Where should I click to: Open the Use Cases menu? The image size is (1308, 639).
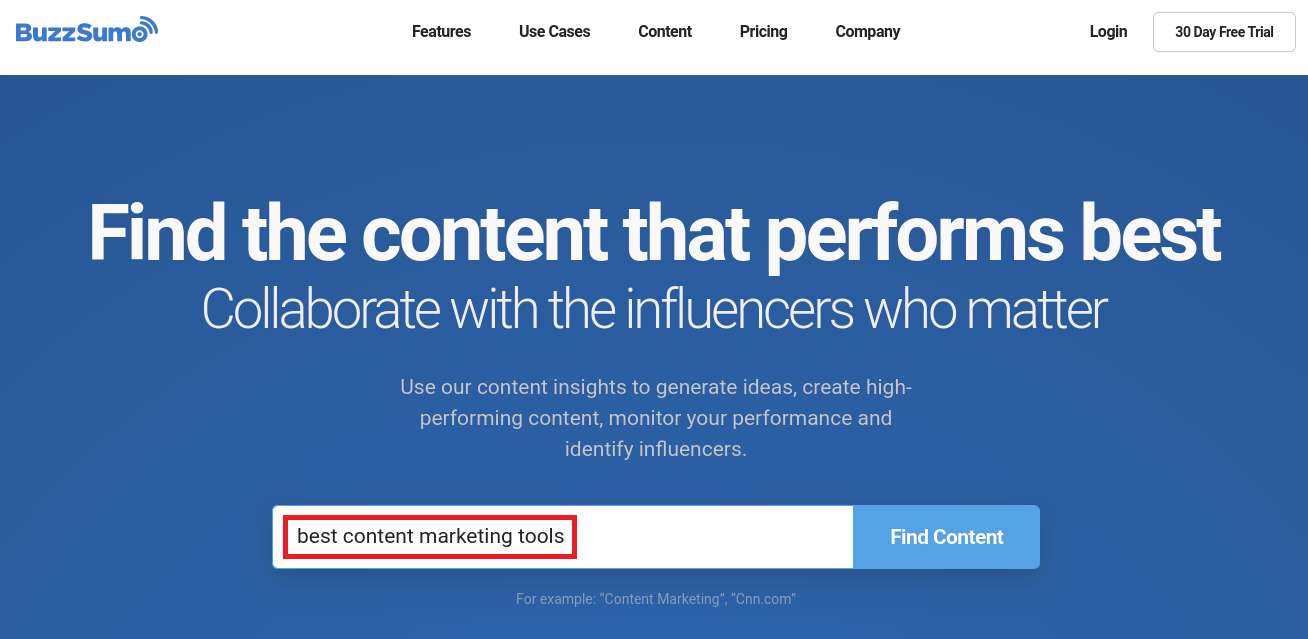554,32
